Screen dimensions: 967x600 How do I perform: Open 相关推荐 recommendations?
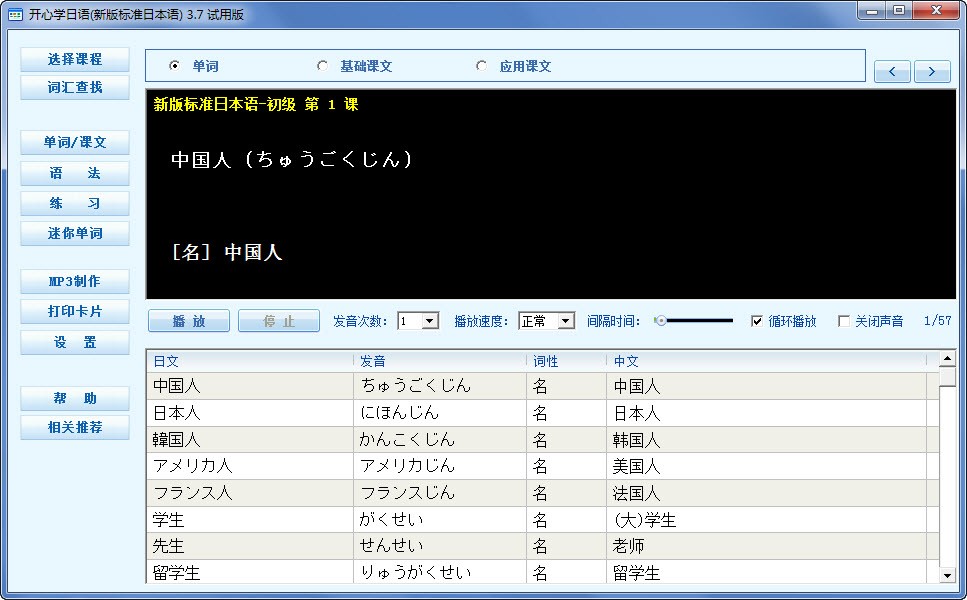[75, 427]
